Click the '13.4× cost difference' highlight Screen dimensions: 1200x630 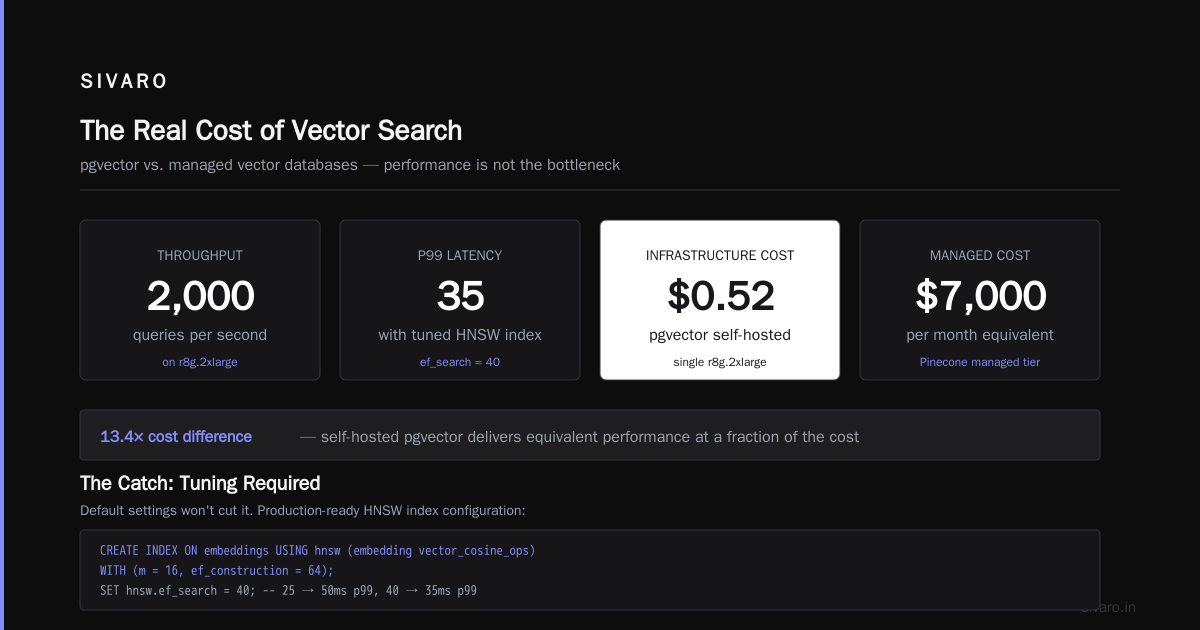(176, 436)
